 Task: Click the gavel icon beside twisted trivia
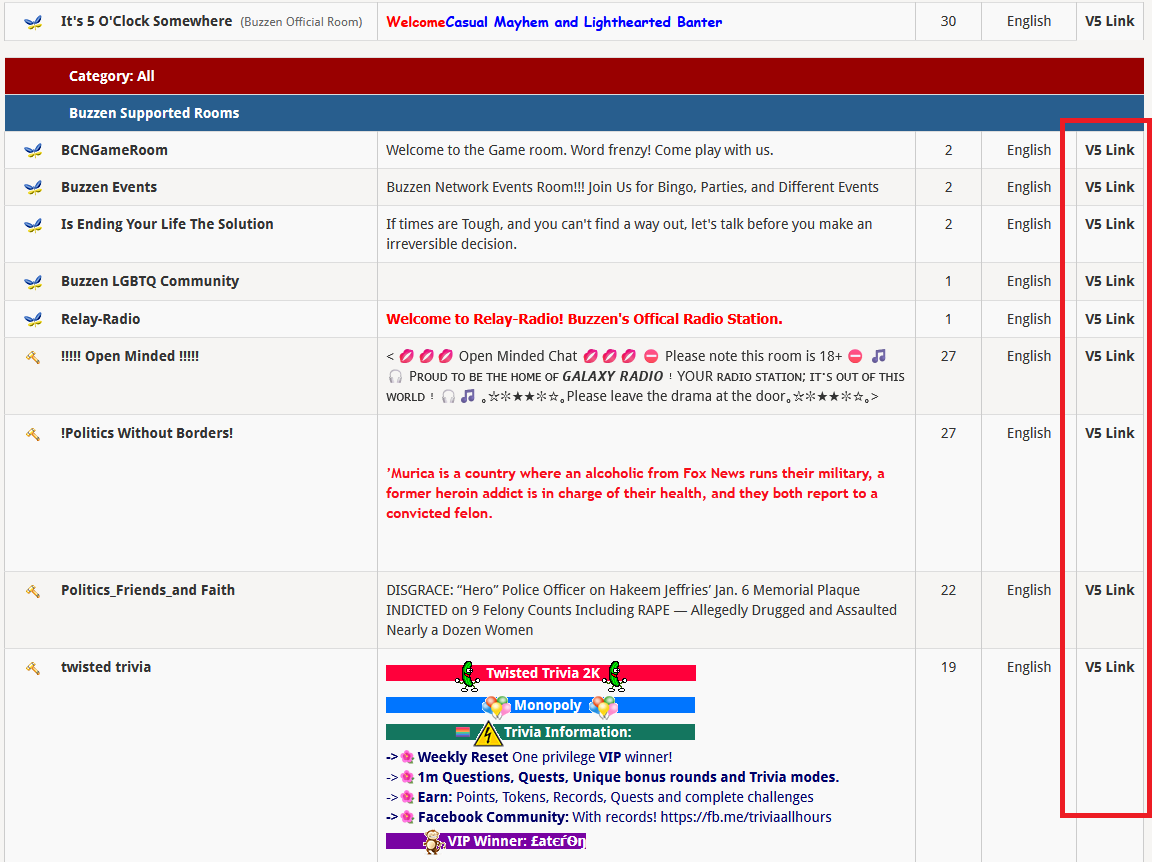click(x=33, y=667)
